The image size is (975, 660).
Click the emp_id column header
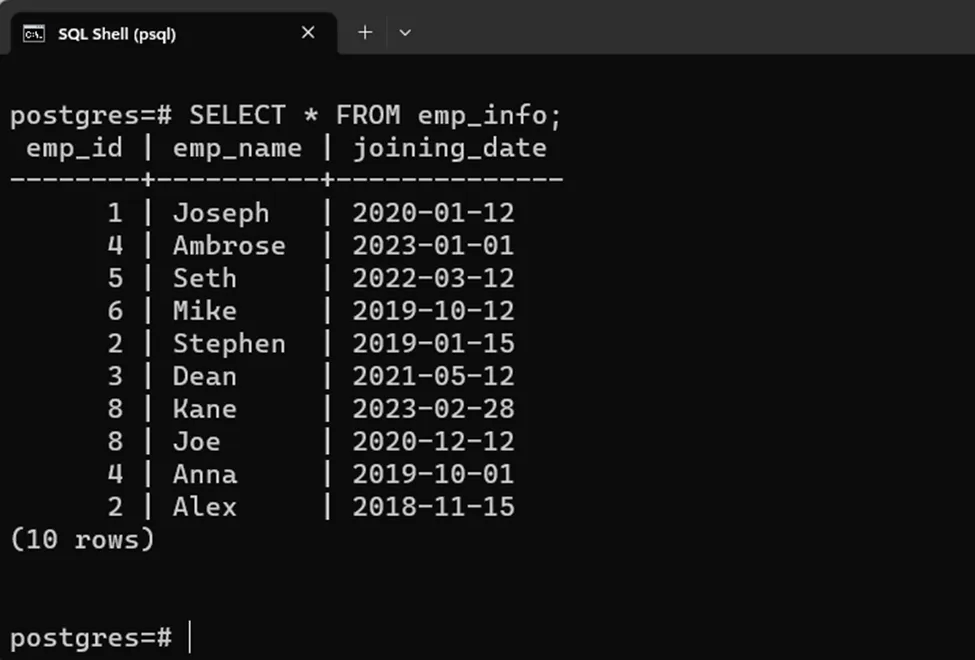click(74, 149)
